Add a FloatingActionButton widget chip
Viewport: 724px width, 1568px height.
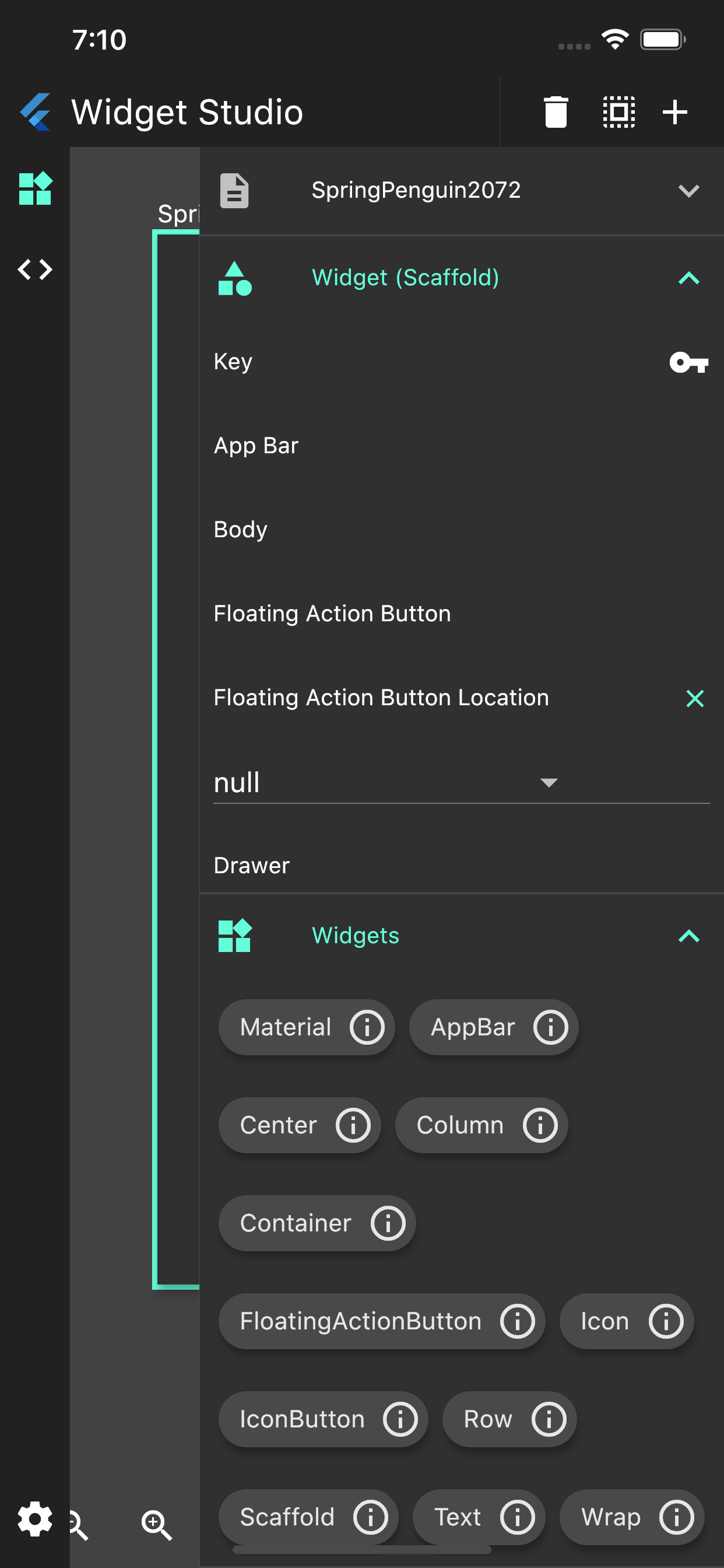tap(360, 1321)
